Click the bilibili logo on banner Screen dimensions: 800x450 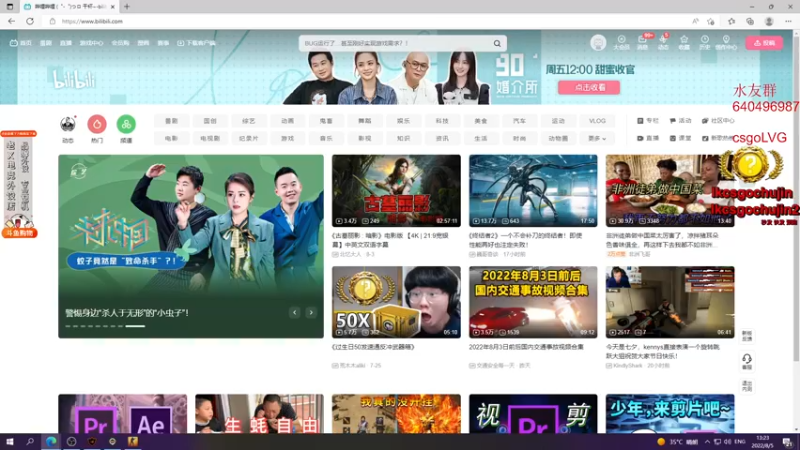(x=74, y=80)
